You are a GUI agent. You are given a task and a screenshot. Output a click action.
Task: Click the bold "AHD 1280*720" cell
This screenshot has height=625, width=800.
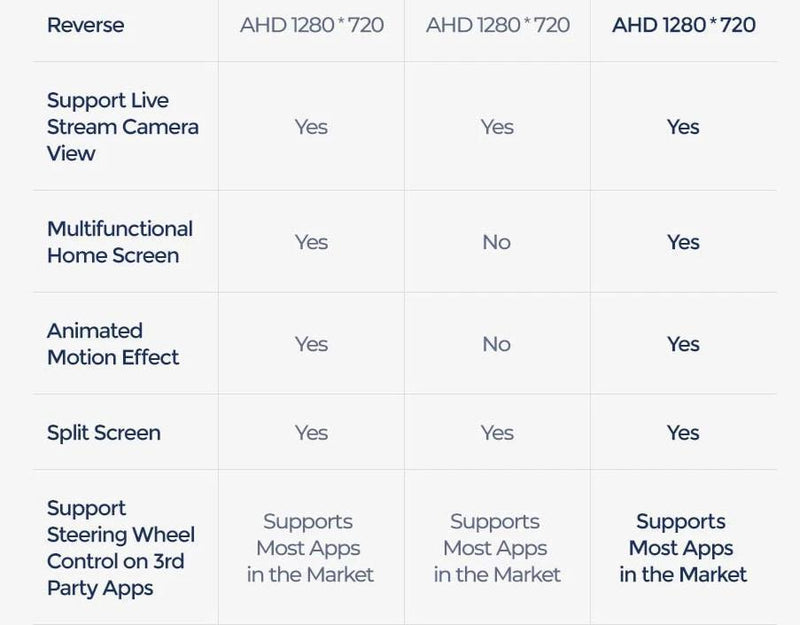pos(683,25)
